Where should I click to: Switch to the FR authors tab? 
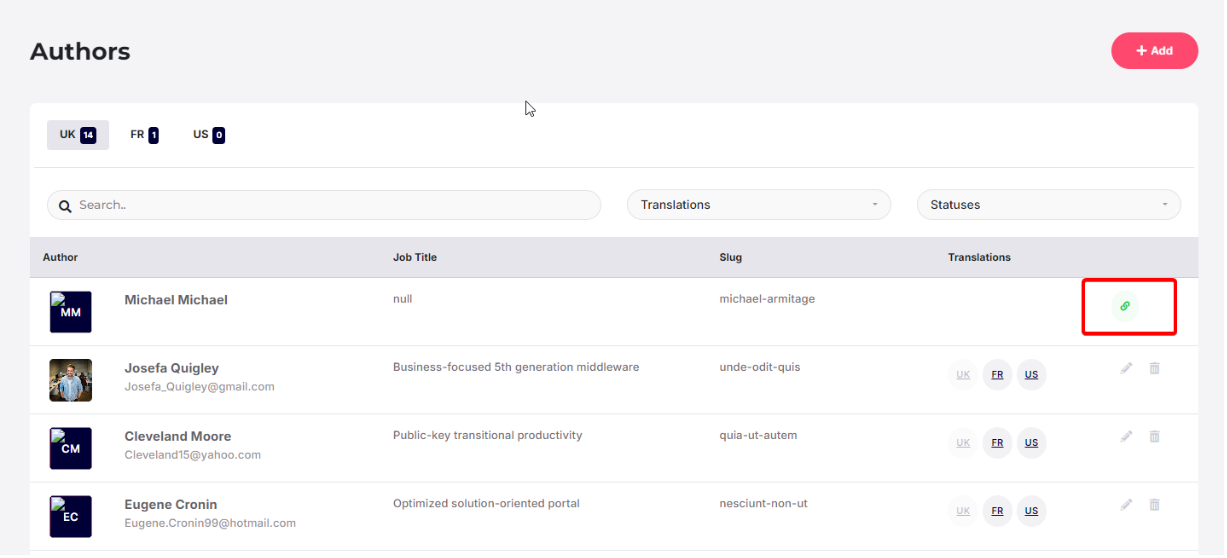pos(144,135)
